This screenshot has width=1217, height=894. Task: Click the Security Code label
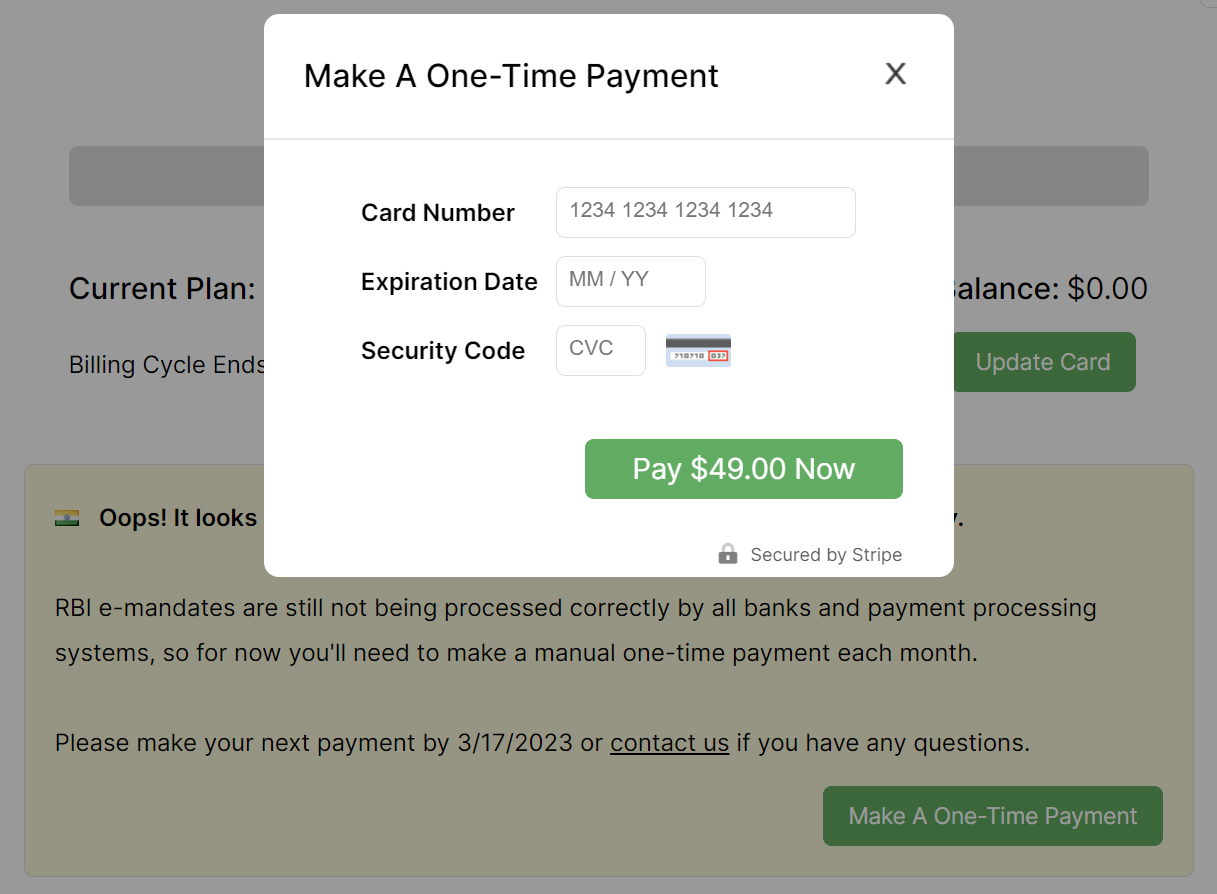(443, 351)
